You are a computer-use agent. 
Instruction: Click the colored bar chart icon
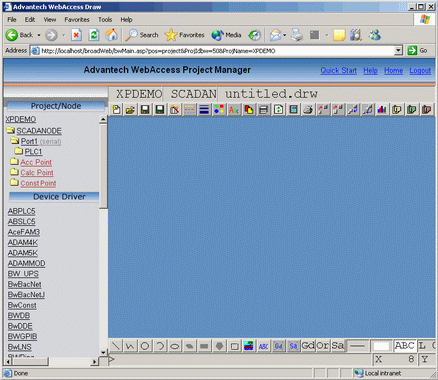coord(382,110)
